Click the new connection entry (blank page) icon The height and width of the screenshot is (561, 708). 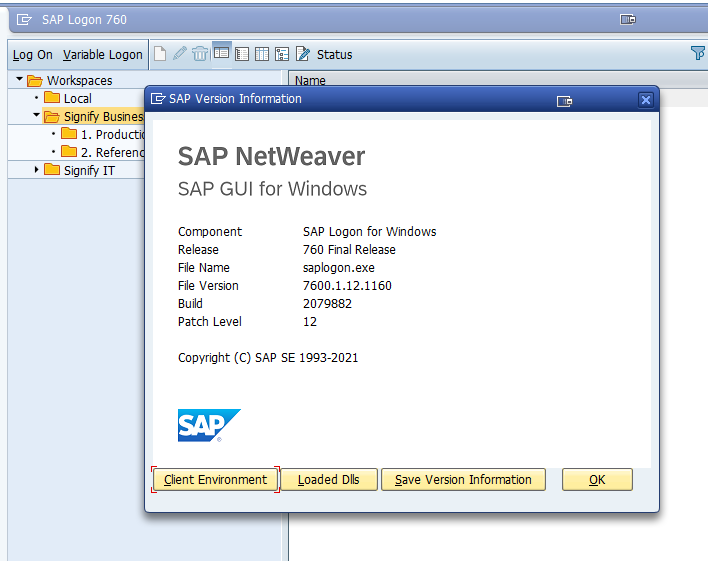(160, 54)
